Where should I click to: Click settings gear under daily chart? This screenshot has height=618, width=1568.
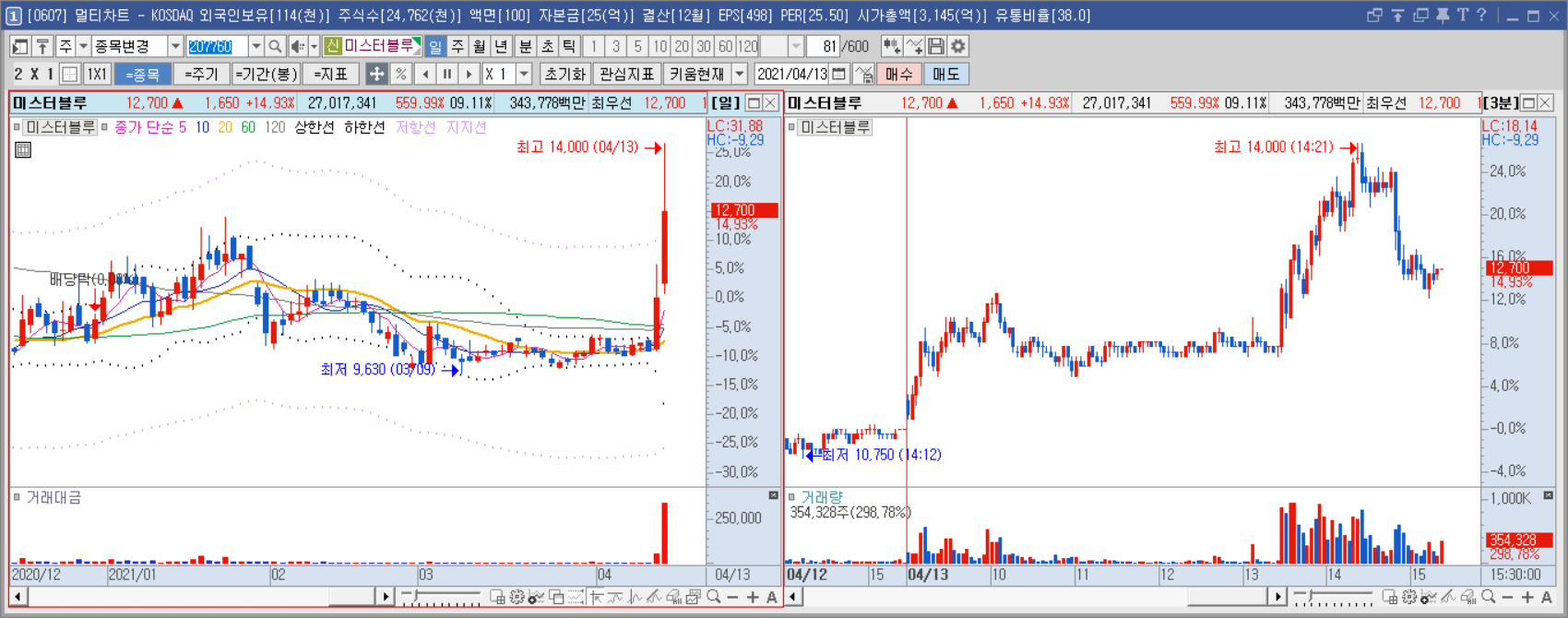(517, 597)
